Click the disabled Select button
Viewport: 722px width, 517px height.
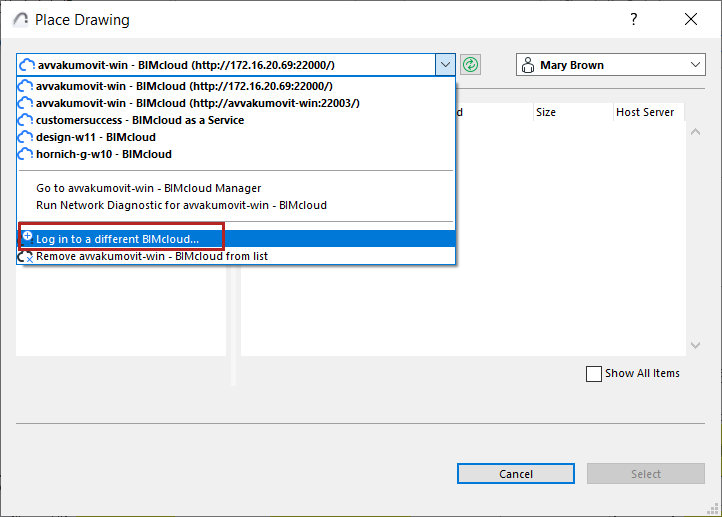click(646, 474)
